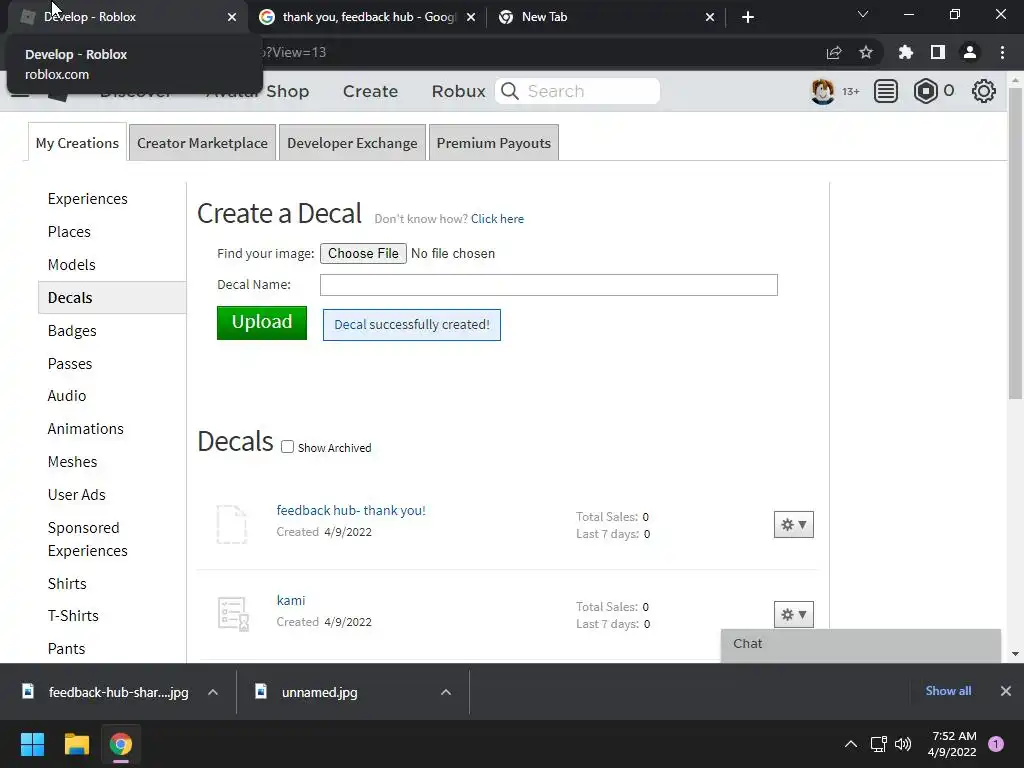Open gear dropdown for kami decal

coord(793,615)
